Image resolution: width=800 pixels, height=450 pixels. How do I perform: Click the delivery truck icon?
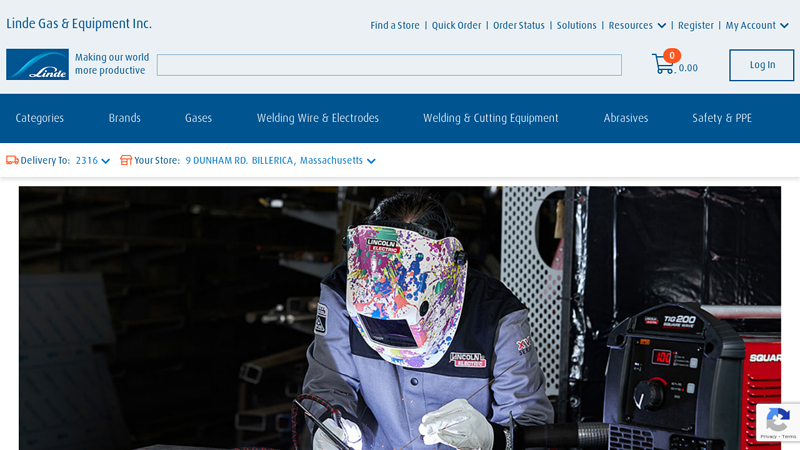(x=12, y=160)
